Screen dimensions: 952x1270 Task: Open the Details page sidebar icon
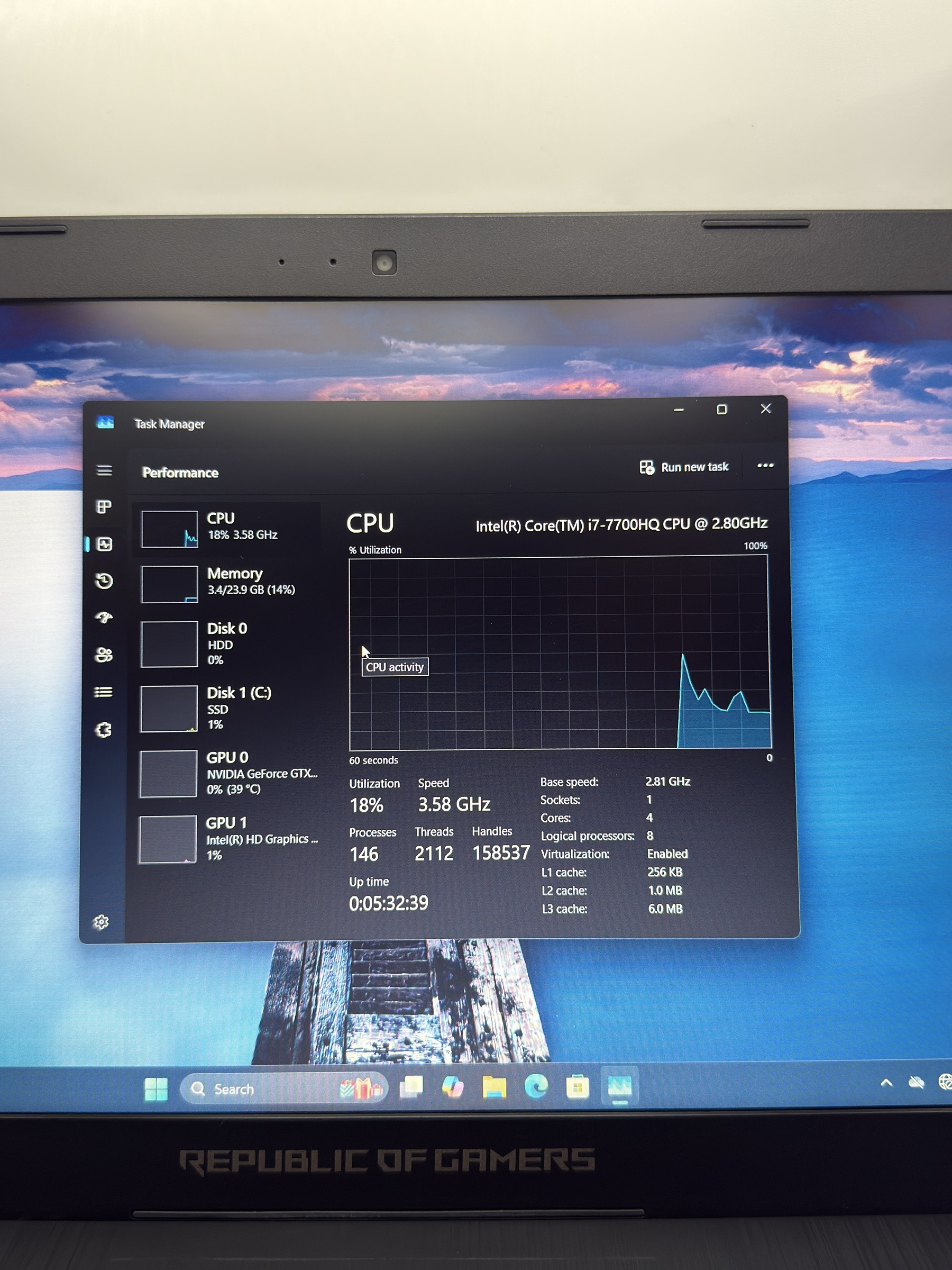(x=103, y=692)
